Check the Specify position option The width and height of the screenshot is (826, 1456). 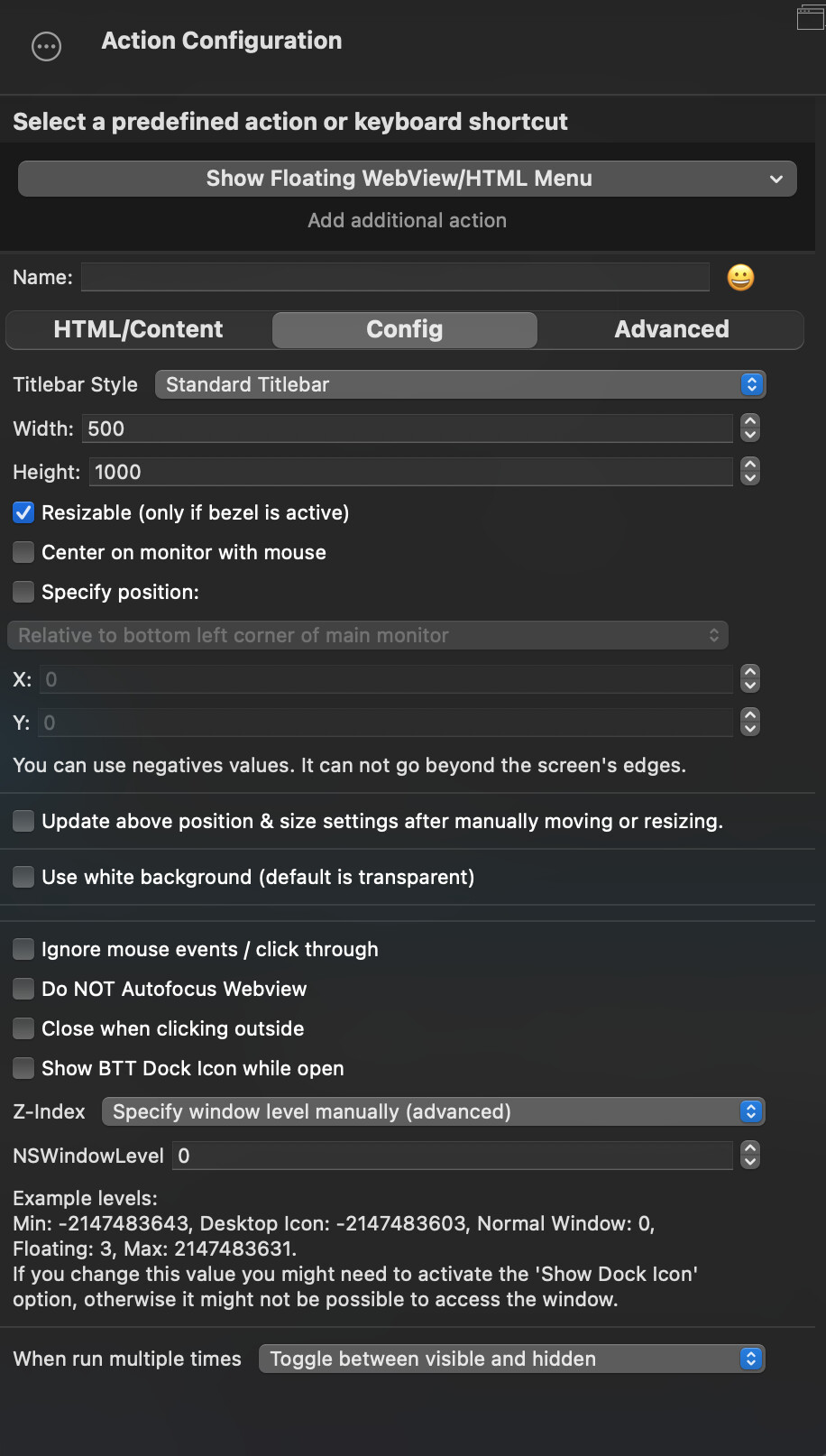point(23,593)
